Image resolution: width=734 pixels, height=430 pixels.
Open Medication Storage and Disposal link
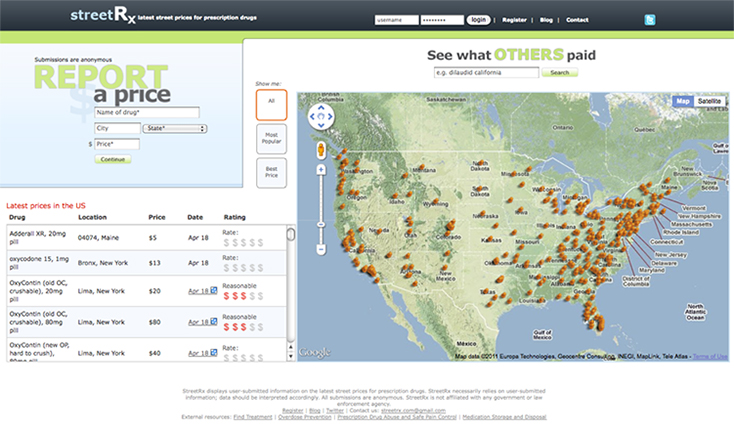504,417
